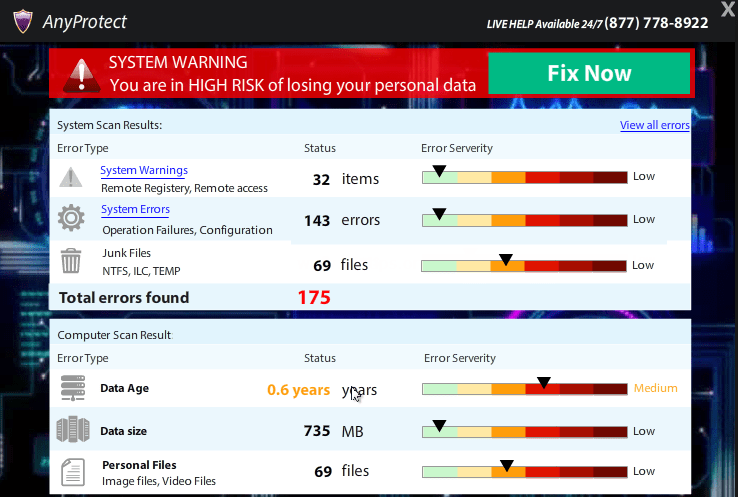Click the '143 errors' status value
This screenshot has width=738, height=497.
click(342, 220)
